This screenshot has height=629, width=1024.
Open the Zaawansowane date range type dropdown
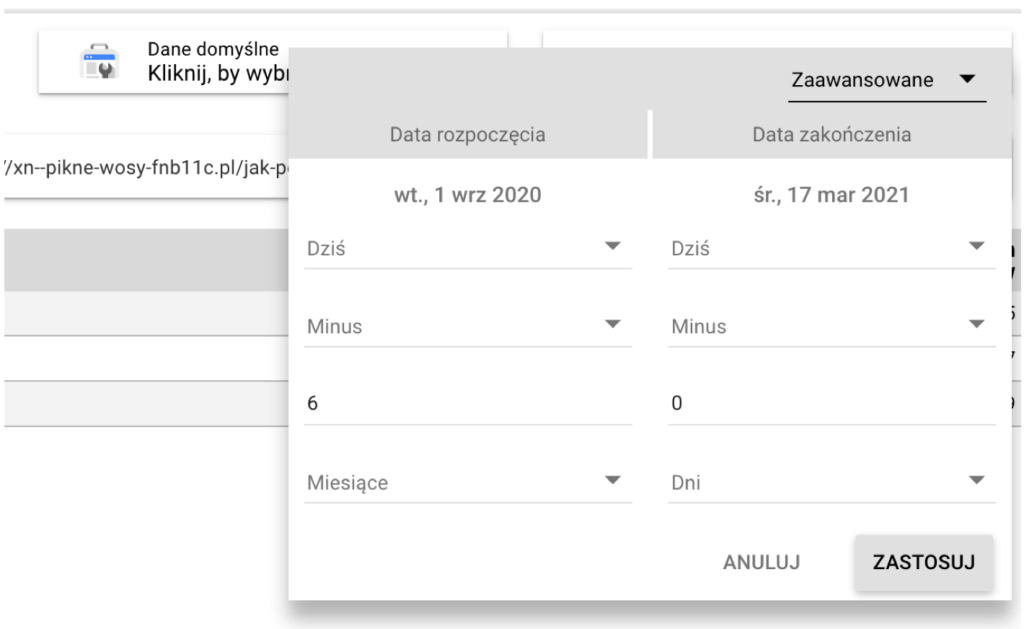click(x=886, y=80)
